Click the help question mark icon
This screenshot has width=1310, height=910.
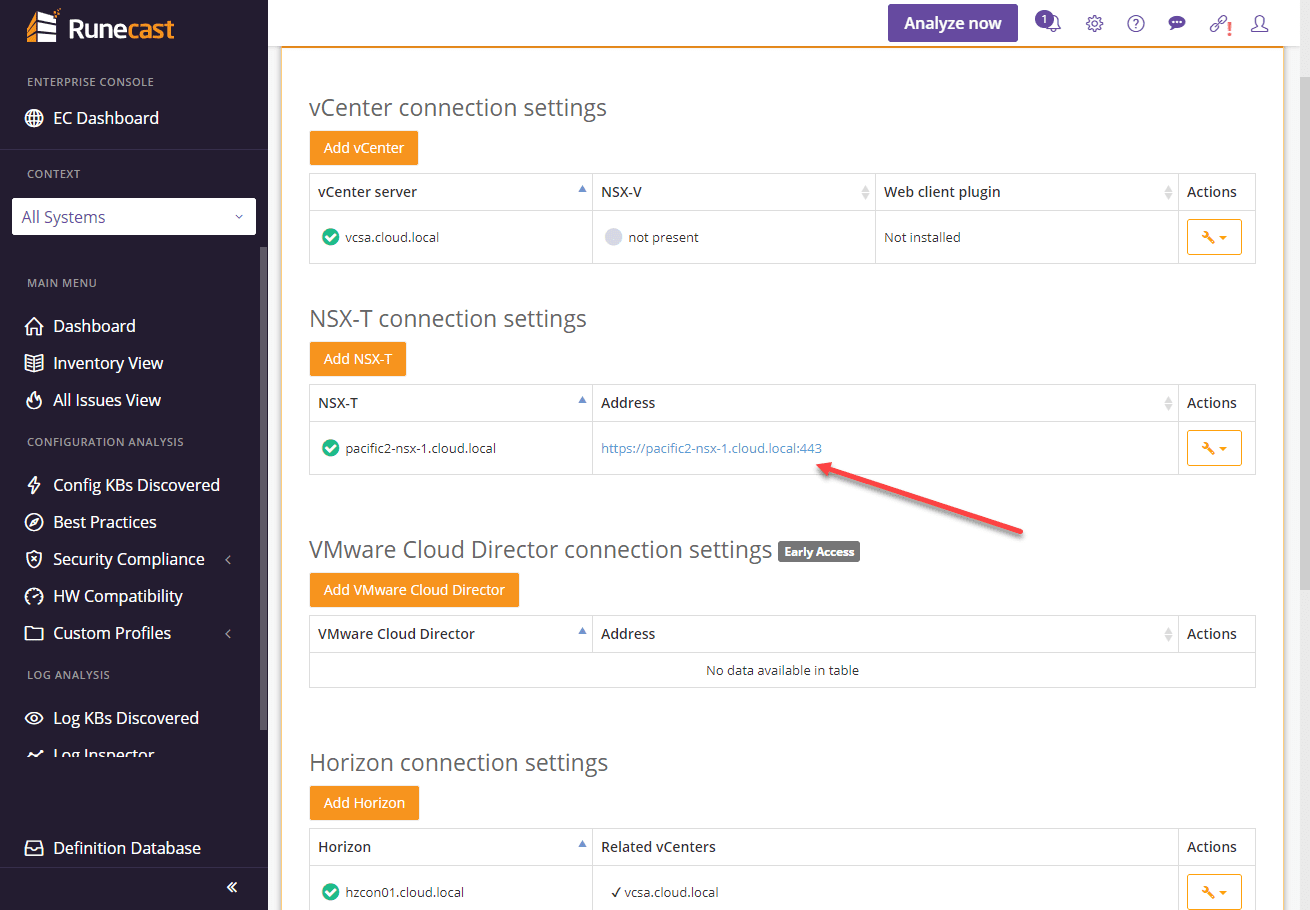1135,22
